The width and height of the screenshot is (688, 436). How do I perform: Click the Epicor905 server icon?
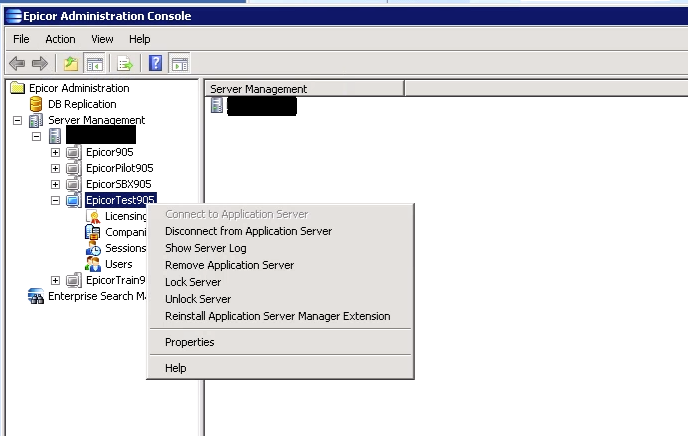[x=74, y=152]
